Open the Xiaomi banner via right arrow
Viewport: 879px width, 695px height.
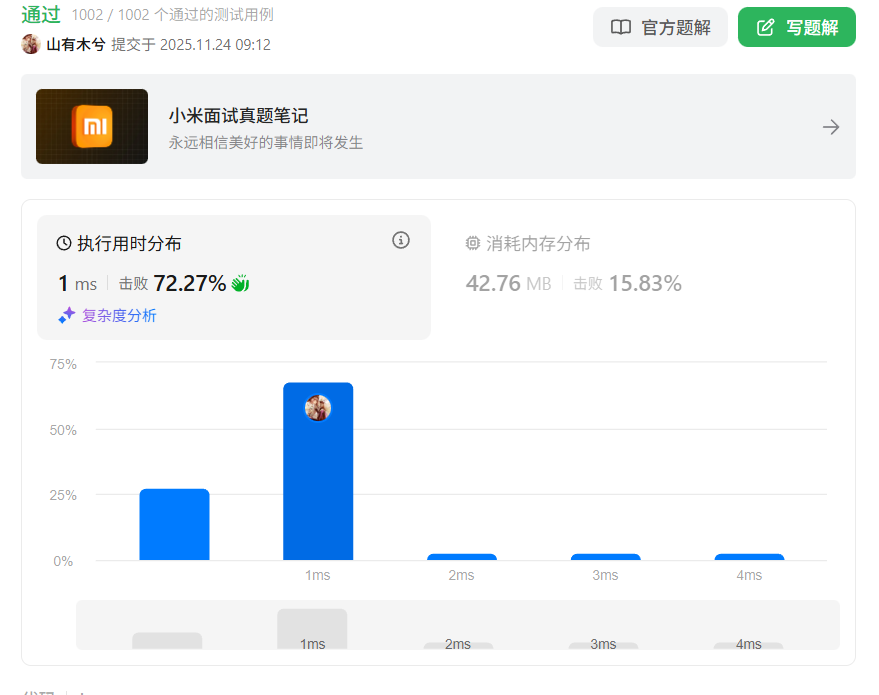[x=830, y=126]
